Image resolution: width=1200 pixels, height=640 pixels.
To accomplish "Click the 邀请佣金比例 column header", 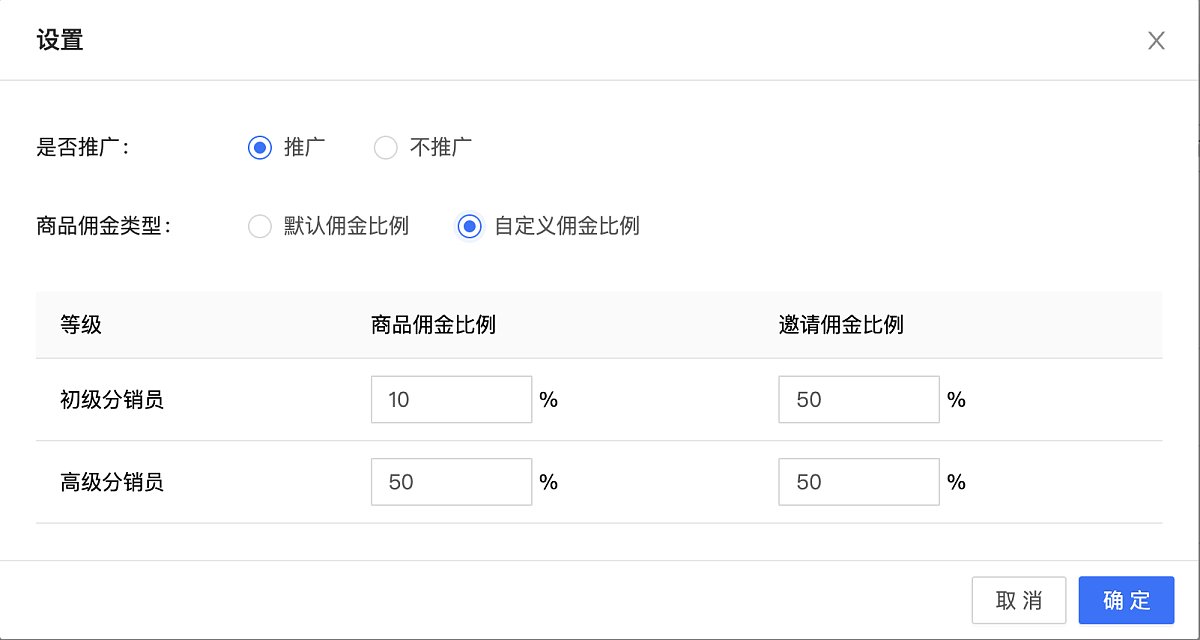I will tap(841, 325).
